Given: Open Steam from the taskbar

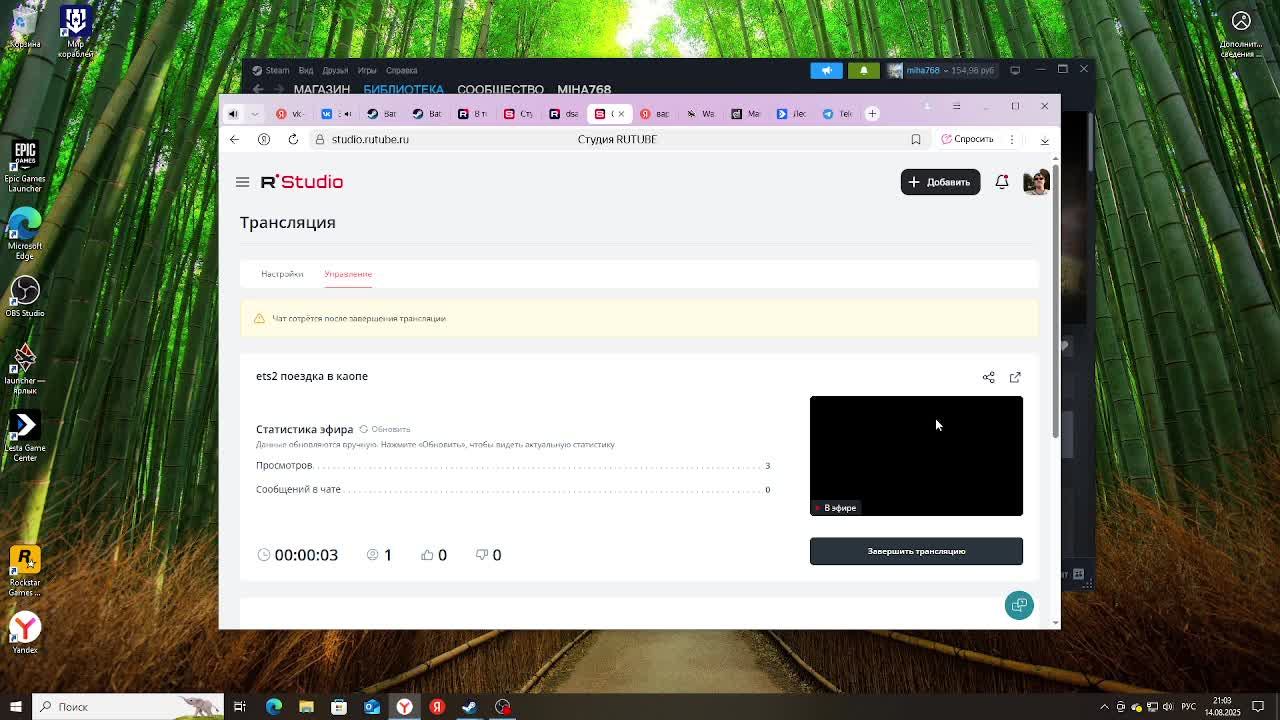Looking at the screenshot, I should click(x=469, y=707).
